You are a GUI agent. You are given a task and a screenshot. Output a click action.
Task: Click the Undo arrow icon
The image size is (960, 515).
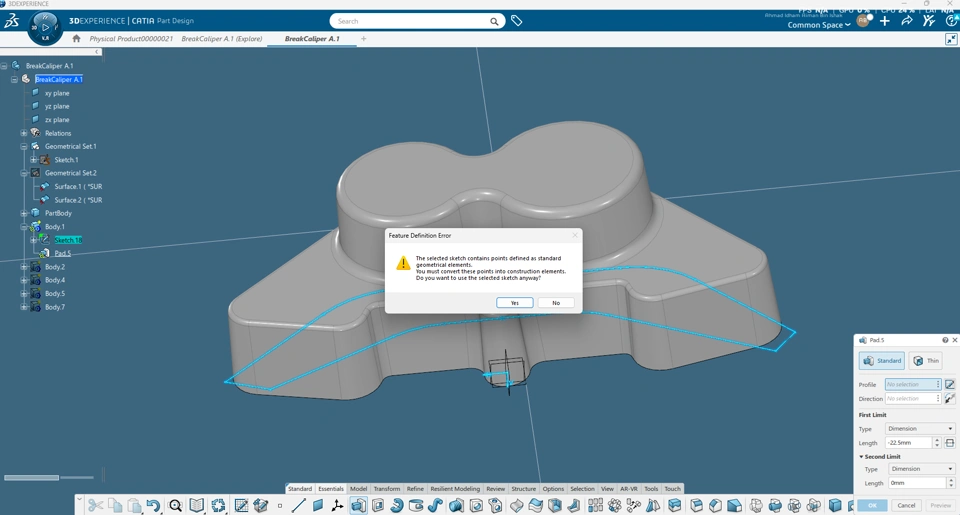[153, 505]
